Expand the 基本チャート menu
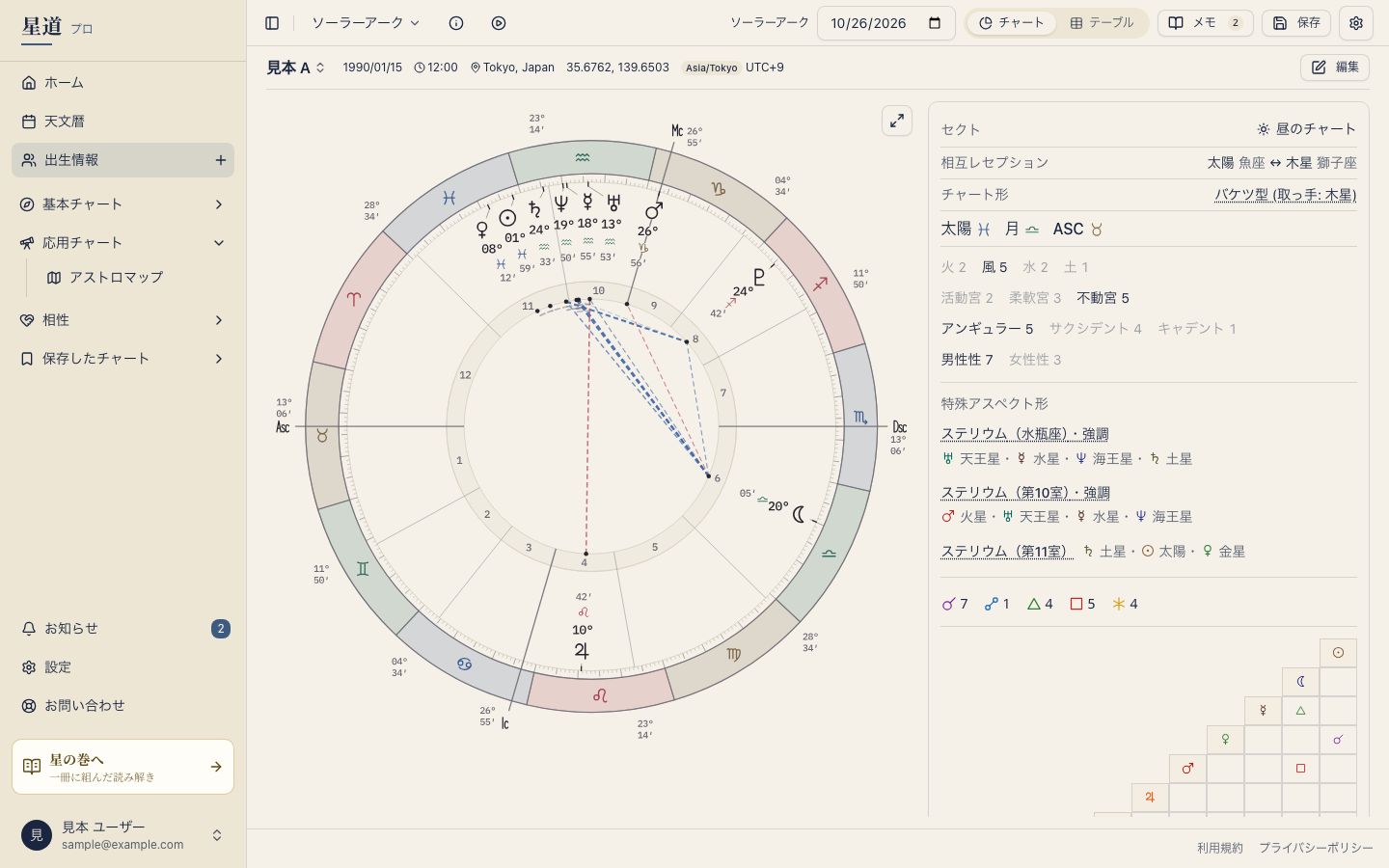This screenshot has width=1389, height=868. 123,204
